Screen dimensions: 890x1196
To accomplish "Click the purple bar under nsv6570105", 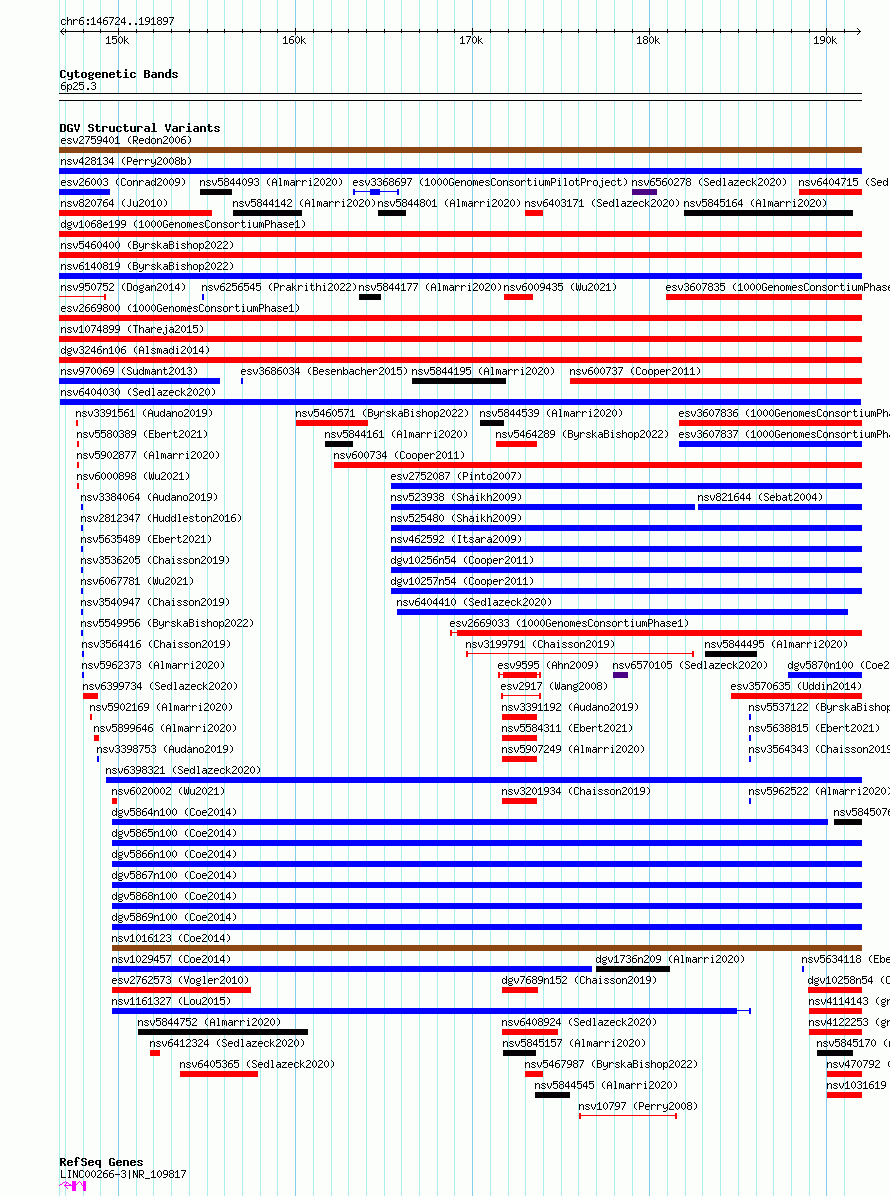I will click(620, 675).
